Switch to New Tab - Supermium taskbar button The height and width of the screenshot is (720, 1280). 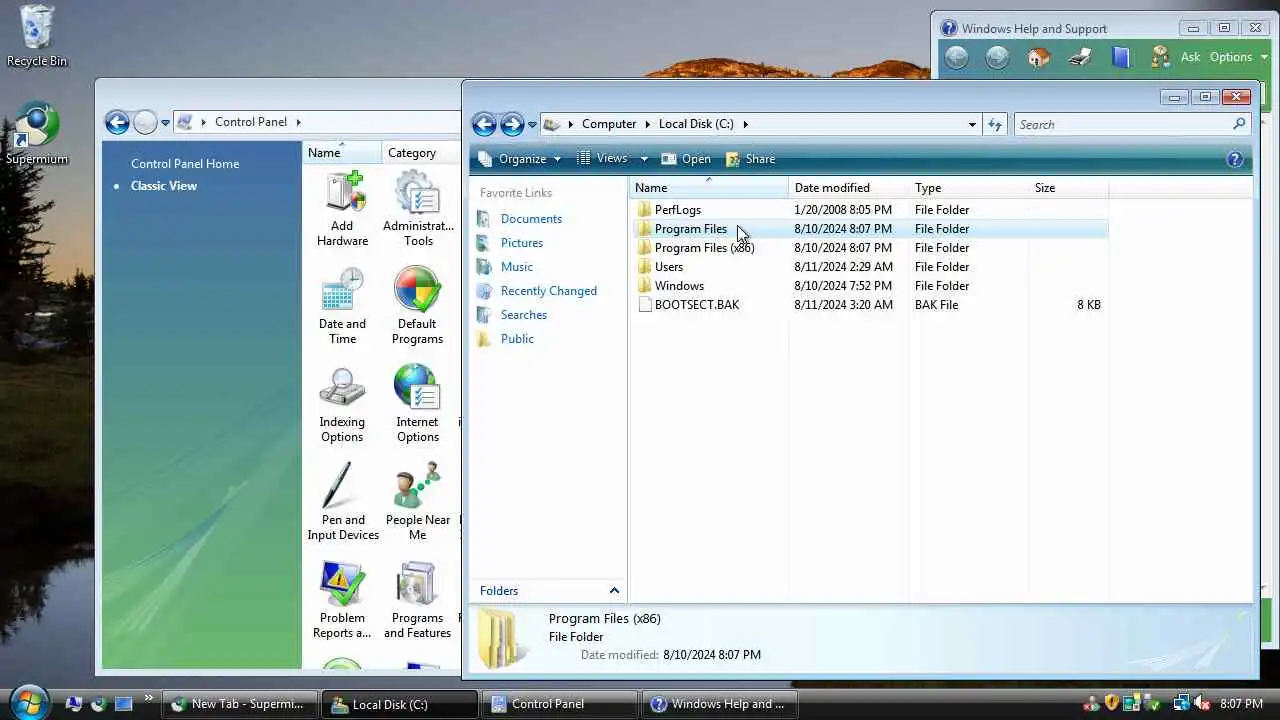pyautogui.click(x=240, y=704)
